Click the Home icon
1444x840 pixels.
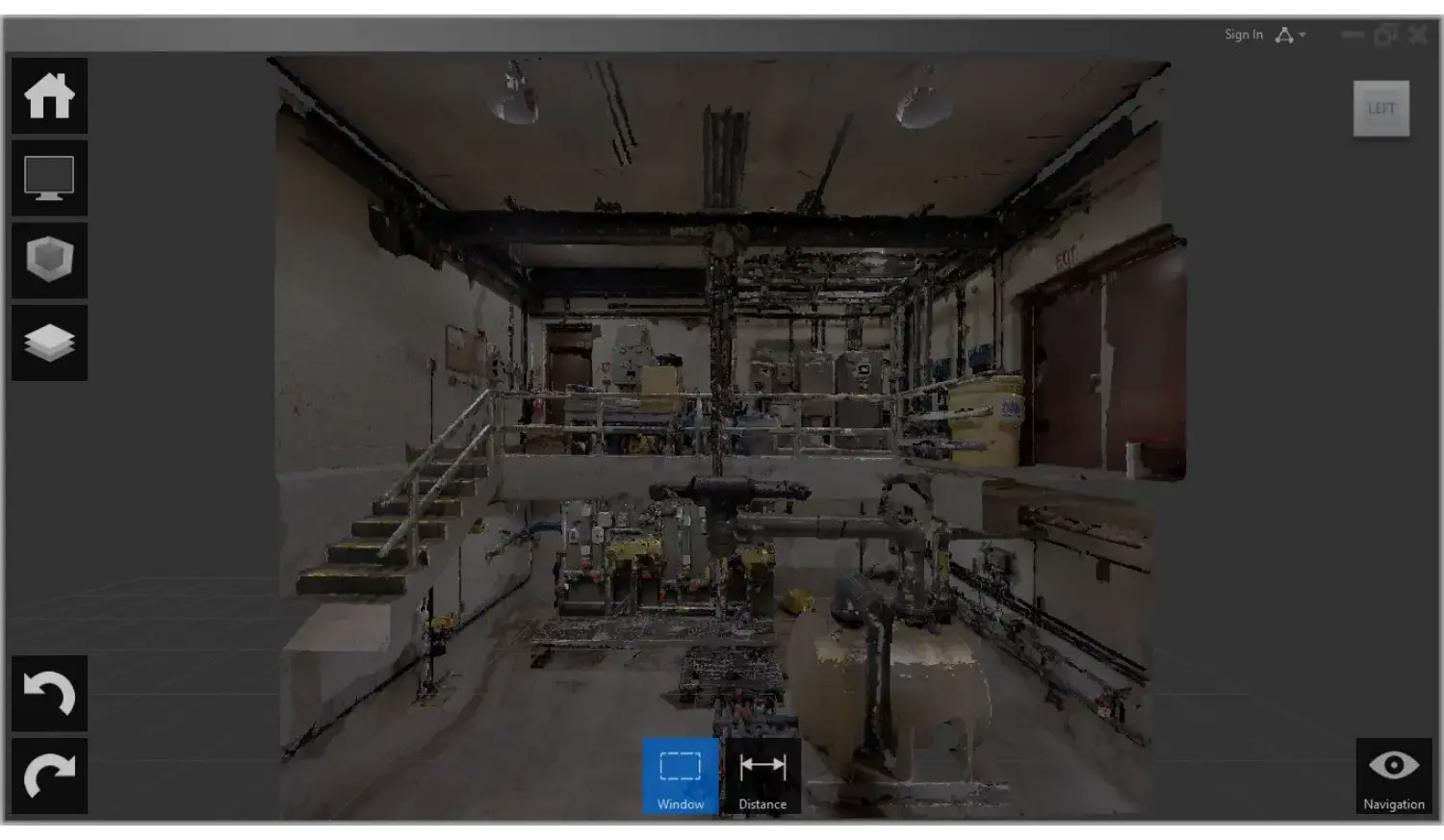[49, 96]
